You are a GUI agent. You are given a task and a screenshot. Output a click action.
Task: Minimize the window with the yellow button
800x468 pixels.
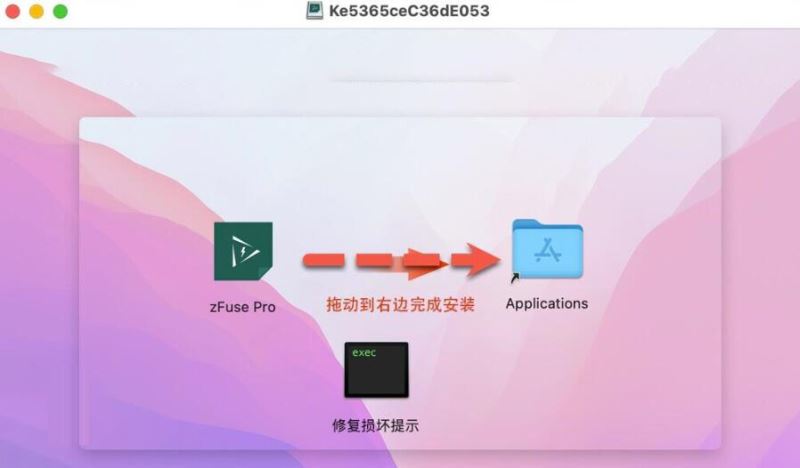(36, 11)
